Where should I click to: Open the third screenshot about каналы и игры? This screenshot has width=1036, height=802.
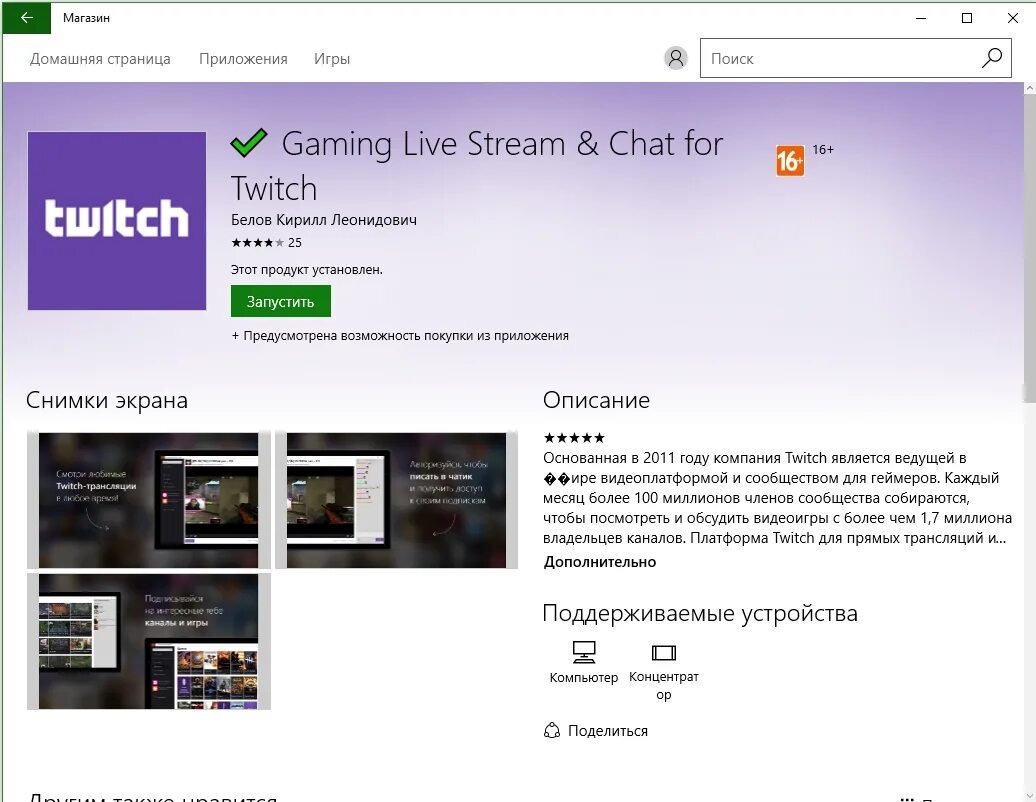click(x=149, y=641)
